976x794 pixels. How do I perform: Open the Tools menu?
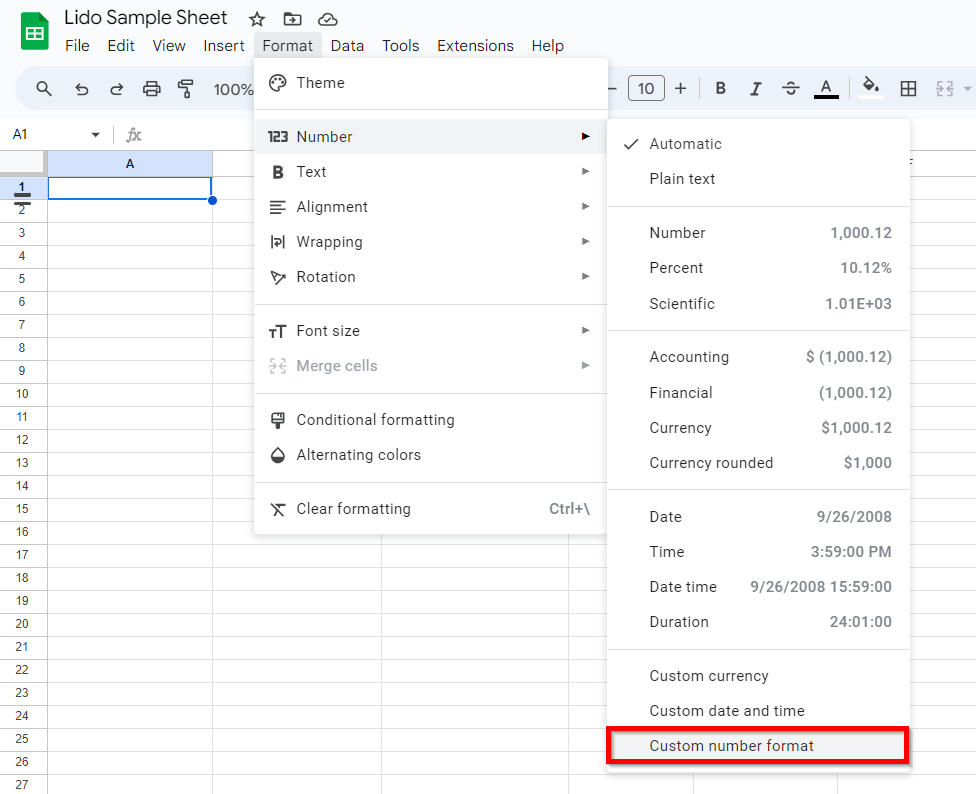coord(400,45)
